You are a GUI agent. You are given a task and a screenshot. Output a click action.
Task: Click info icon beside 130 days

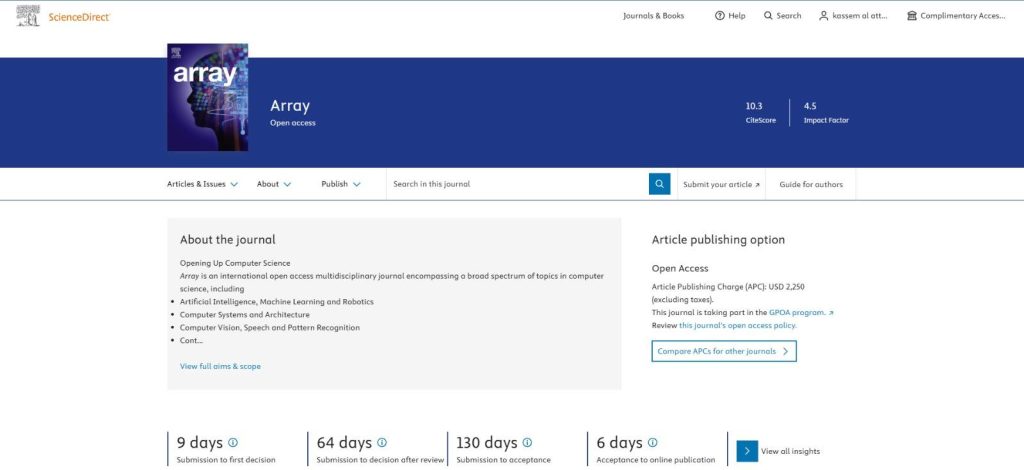pos(527,443)
